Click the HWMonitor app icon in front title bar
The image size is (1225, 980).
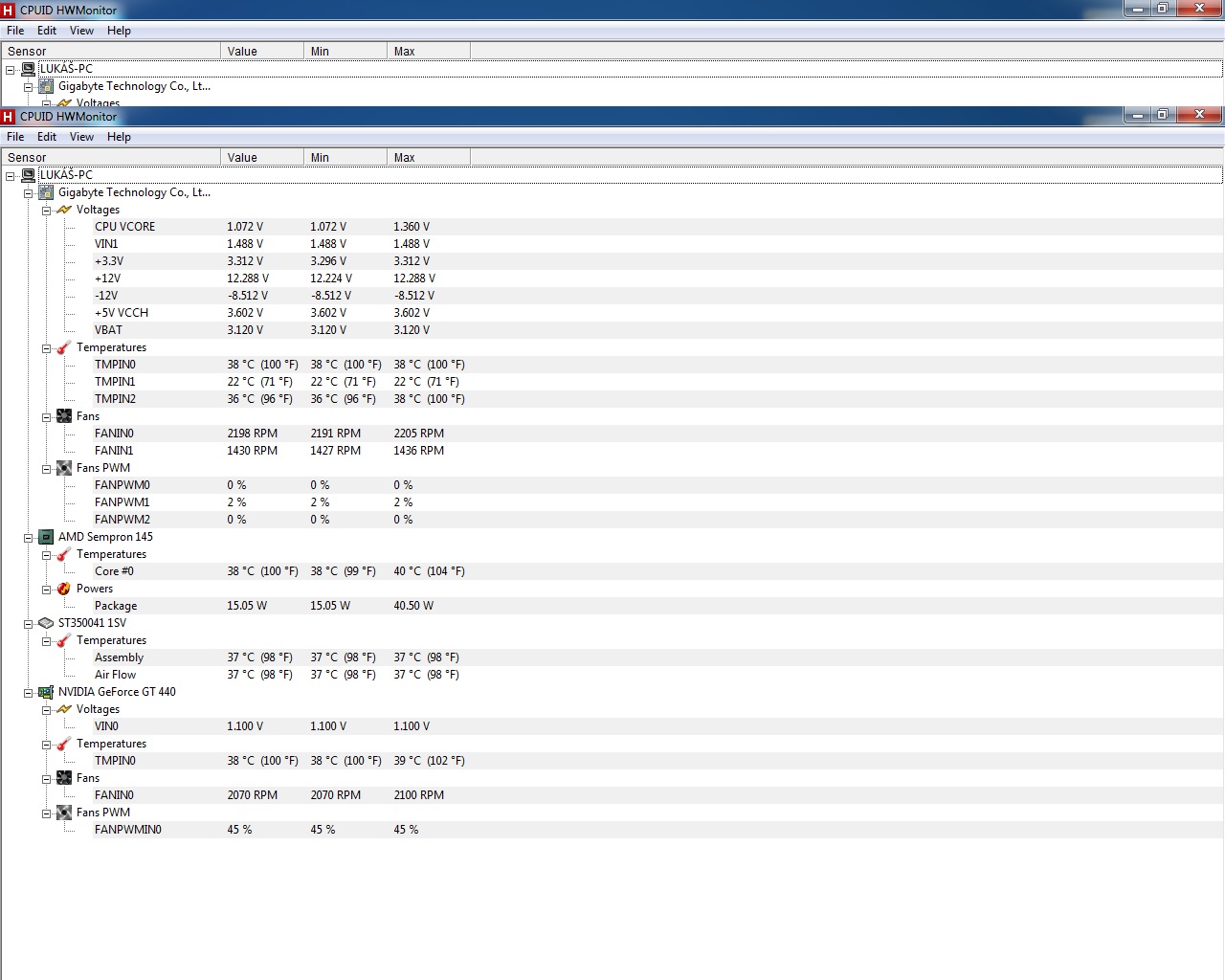(x=9, y=117)
